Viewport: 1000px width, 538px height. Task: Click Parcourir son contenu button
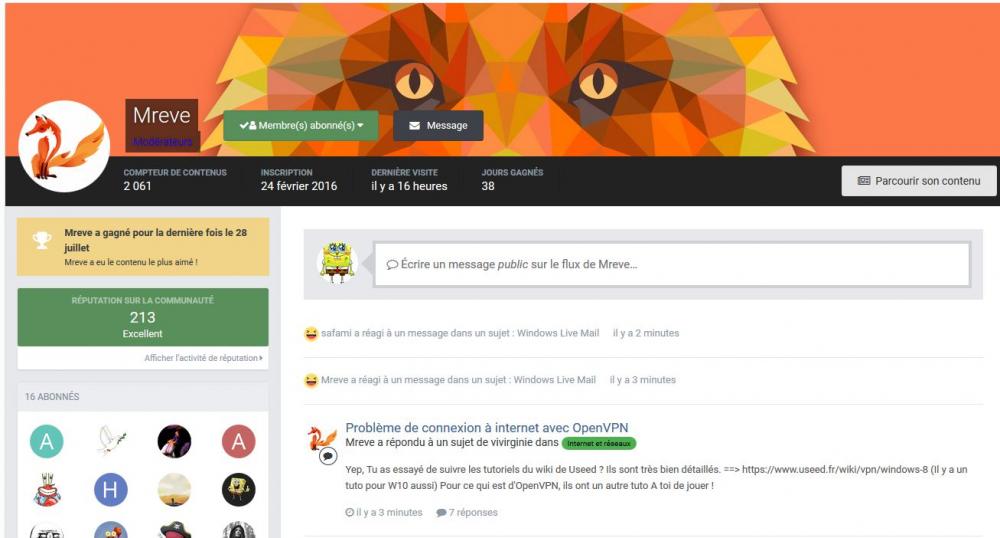[919, 181]
